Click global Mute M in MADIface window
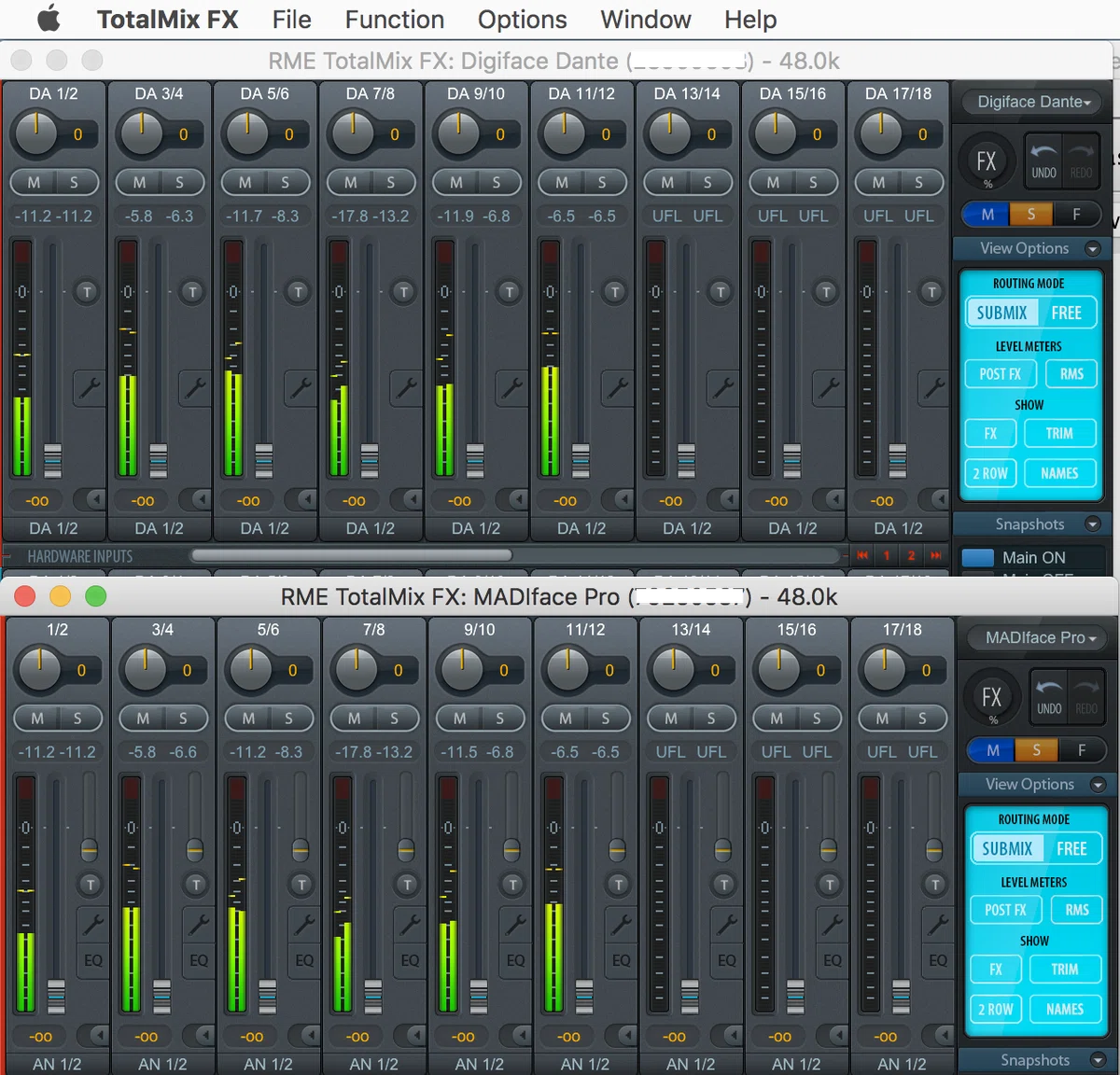The width and height of the screenshot is (1120, 1075). (x=992, y=750)
